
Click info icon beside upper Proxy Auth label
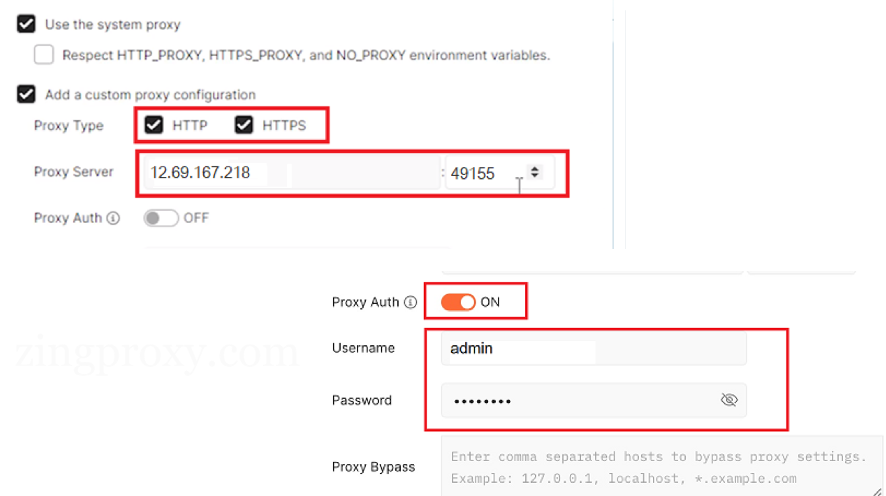point(113,218)
